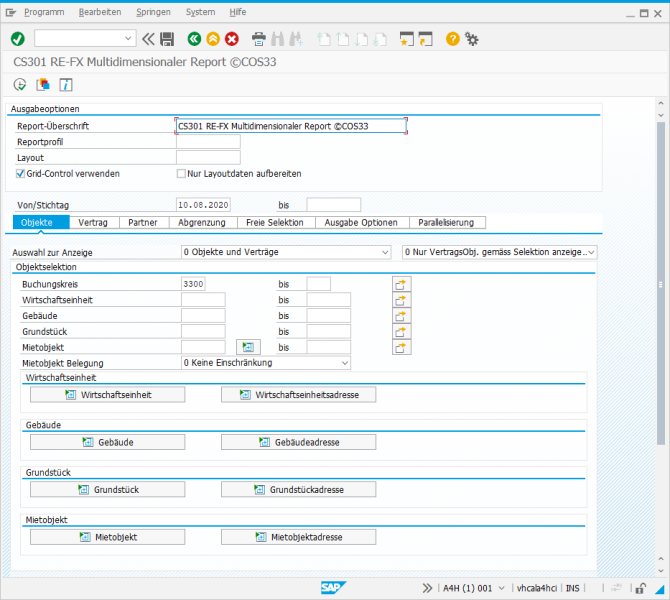Expand the command field dropdown
Screen dimensions: 670x600
coord(128,38)
